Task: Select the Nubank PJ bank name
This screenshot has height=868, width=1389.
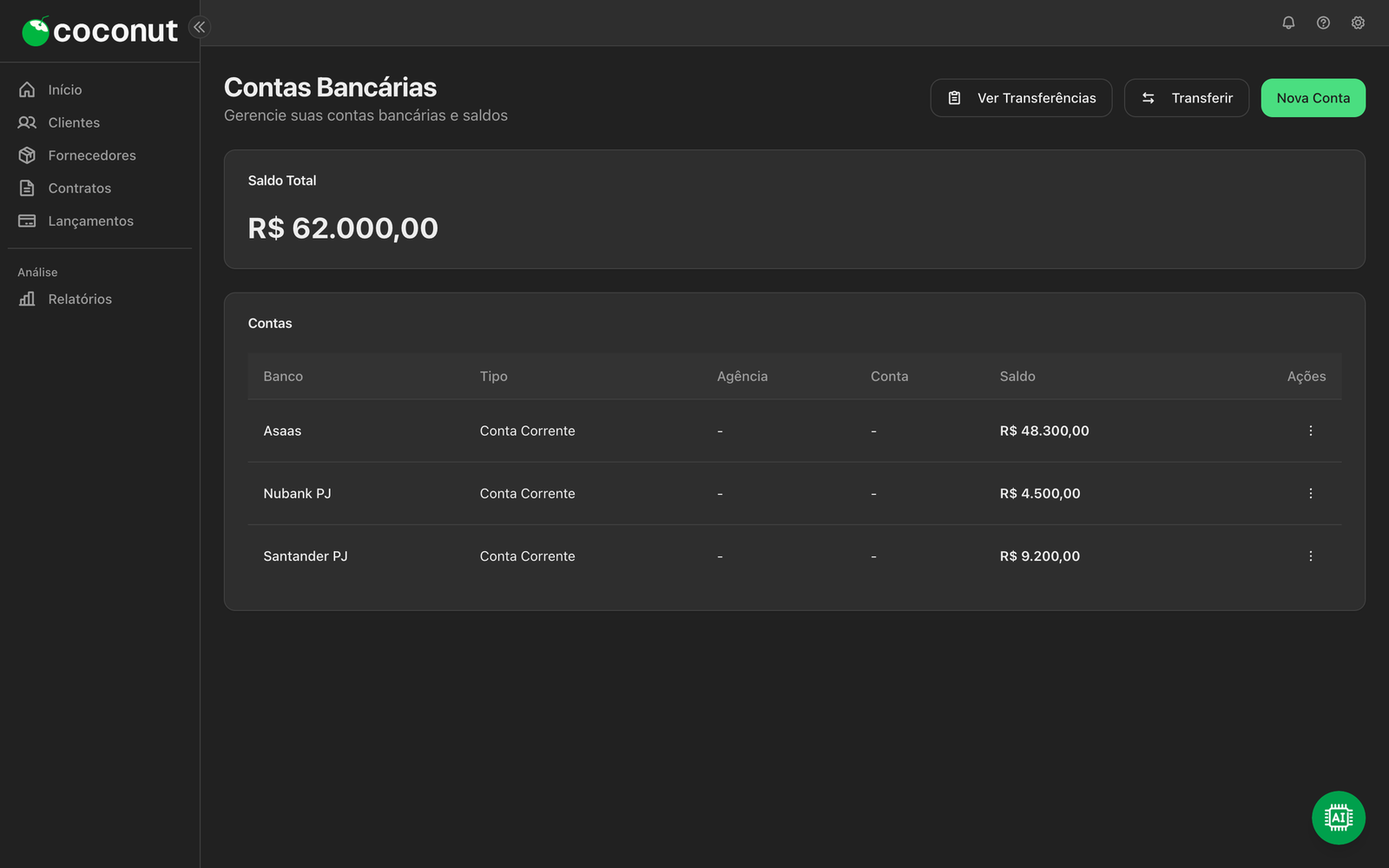Action: point(297,493)
